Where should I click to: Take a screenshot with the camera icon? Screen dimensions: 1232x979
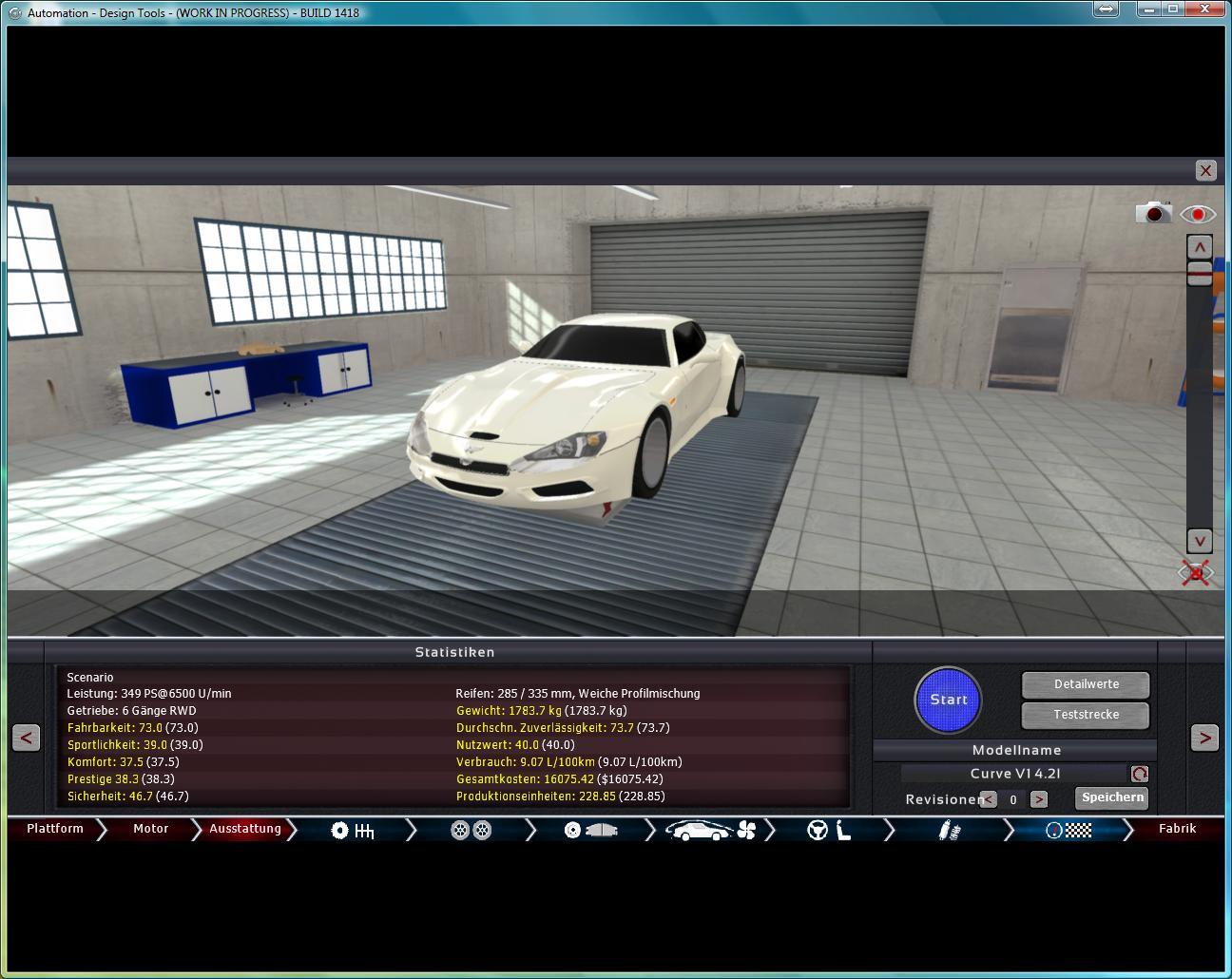[x=1153, y=212]
